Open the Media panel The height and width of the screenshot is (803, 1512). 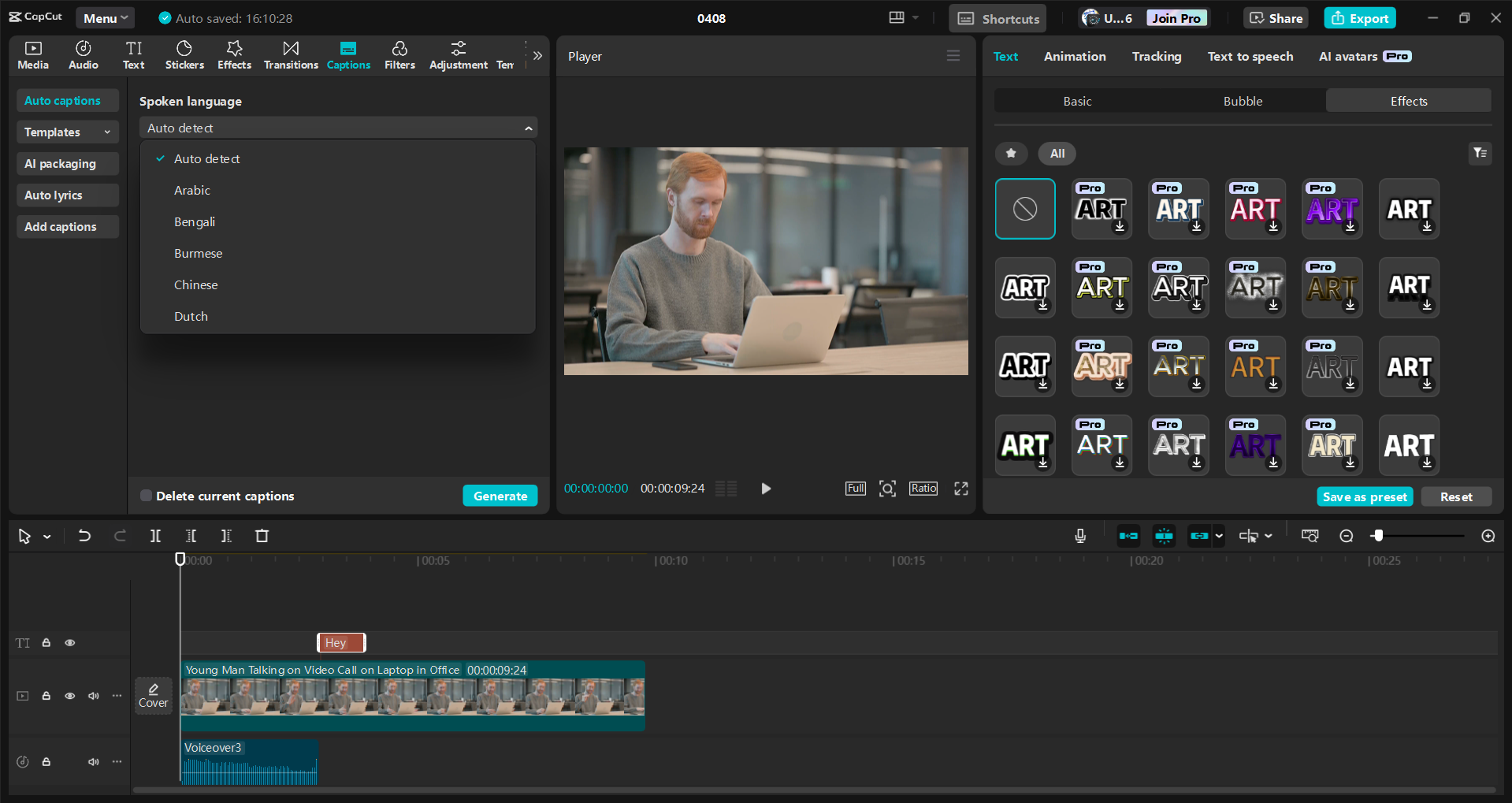tap(32, 54)
